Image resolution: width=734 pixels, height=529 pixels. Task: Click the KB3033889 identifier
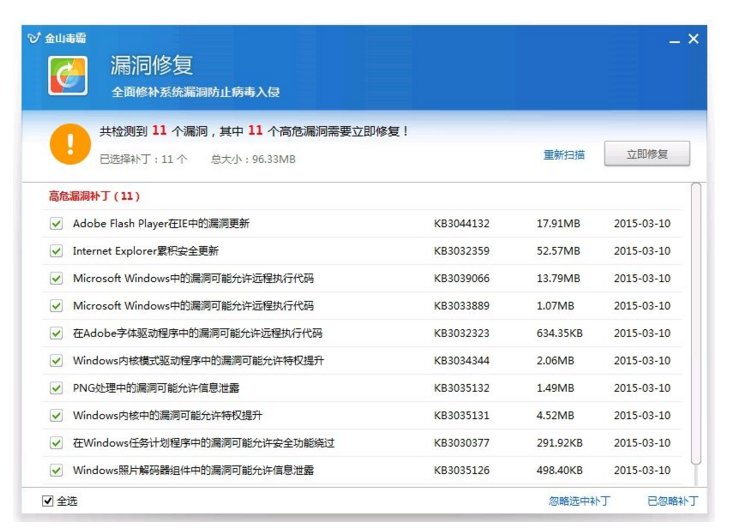[462, 306]
